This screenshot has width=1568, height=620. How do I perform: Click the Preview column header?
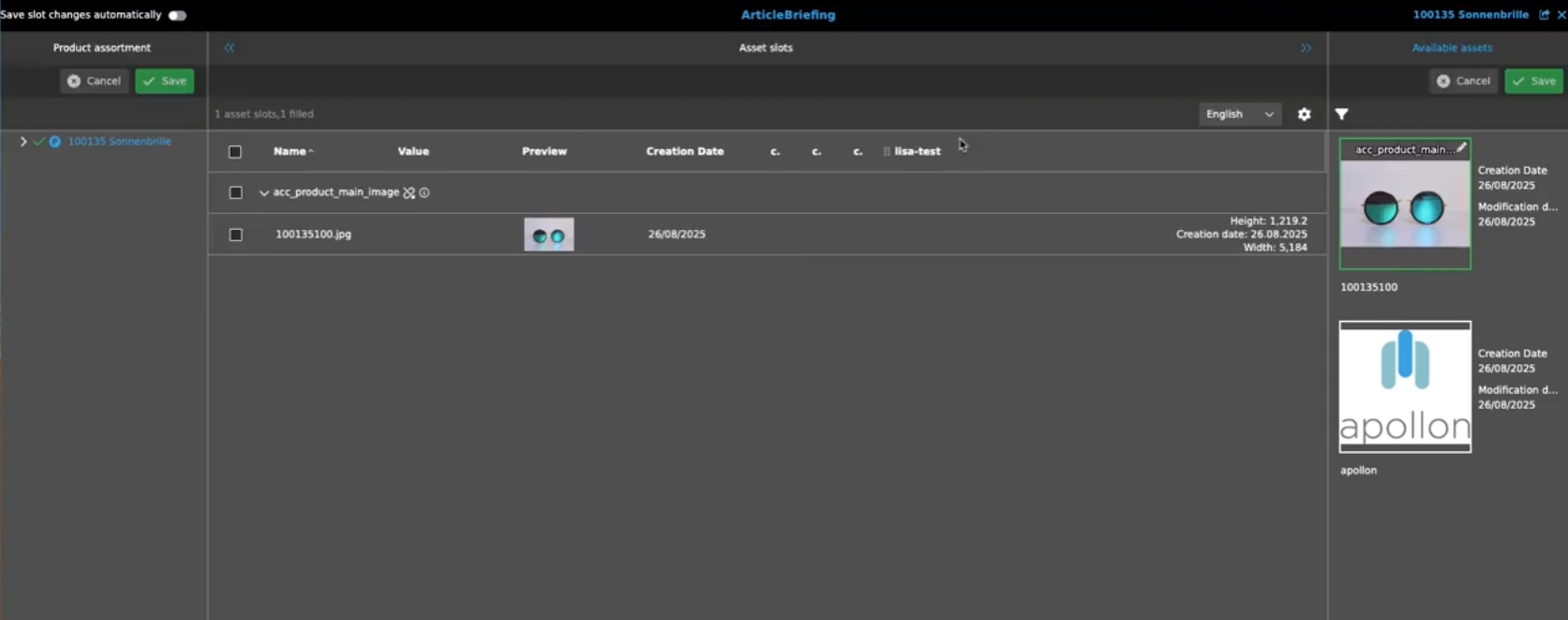(x=545, y=151)
